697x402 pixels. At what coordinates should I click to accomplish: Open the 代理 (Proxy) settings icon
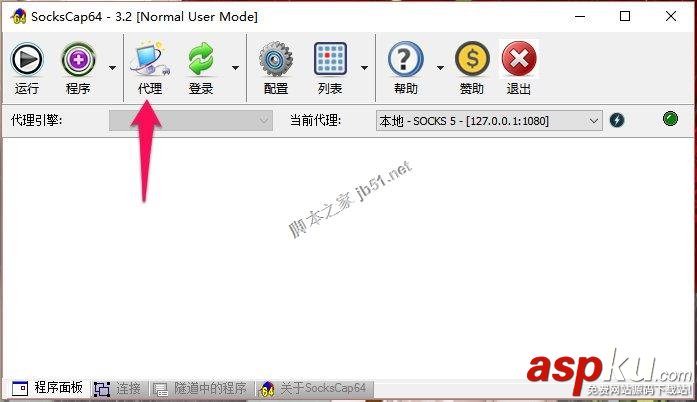(x=150, y=58)
